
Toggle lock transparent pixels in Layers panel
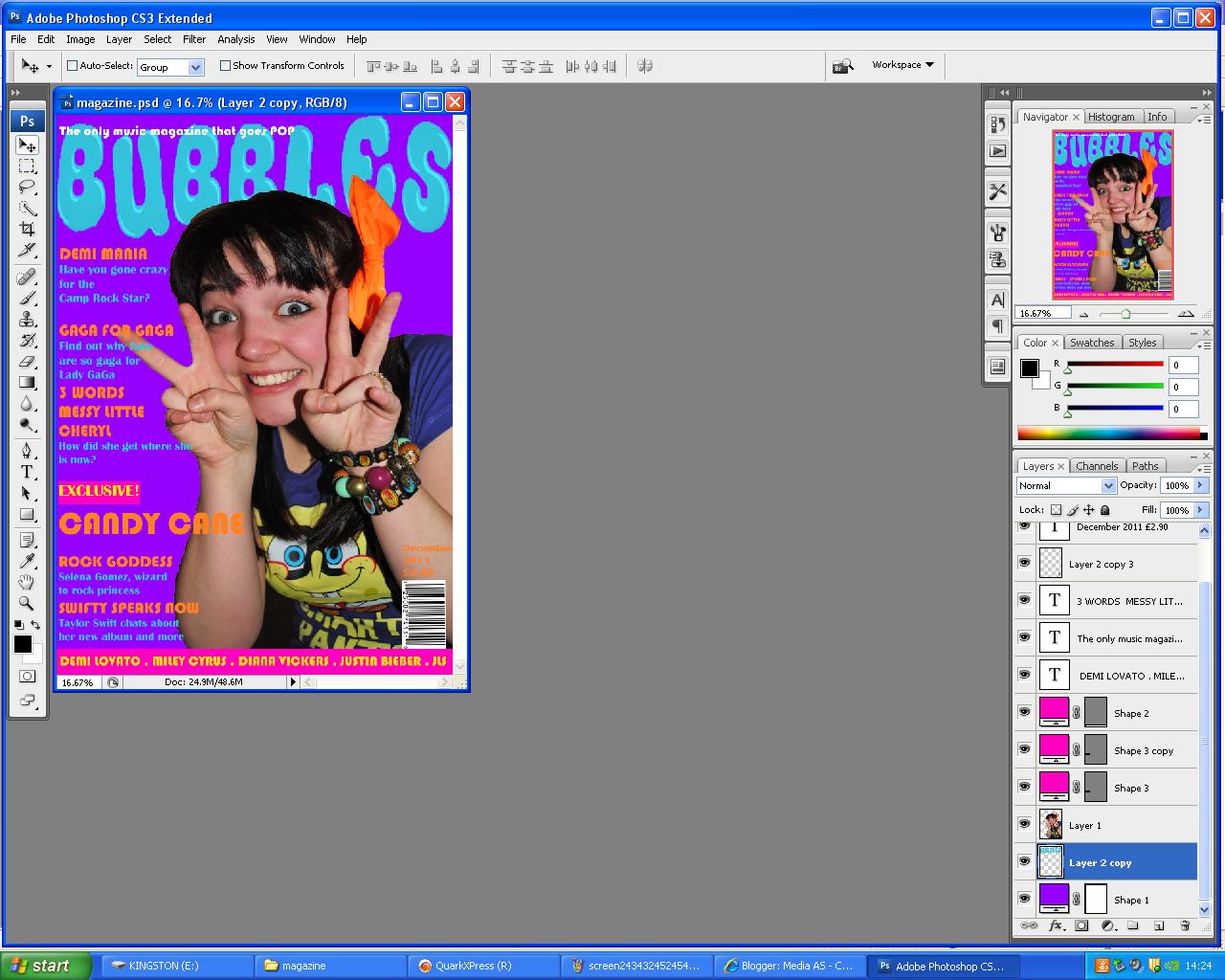point(1056,510)
